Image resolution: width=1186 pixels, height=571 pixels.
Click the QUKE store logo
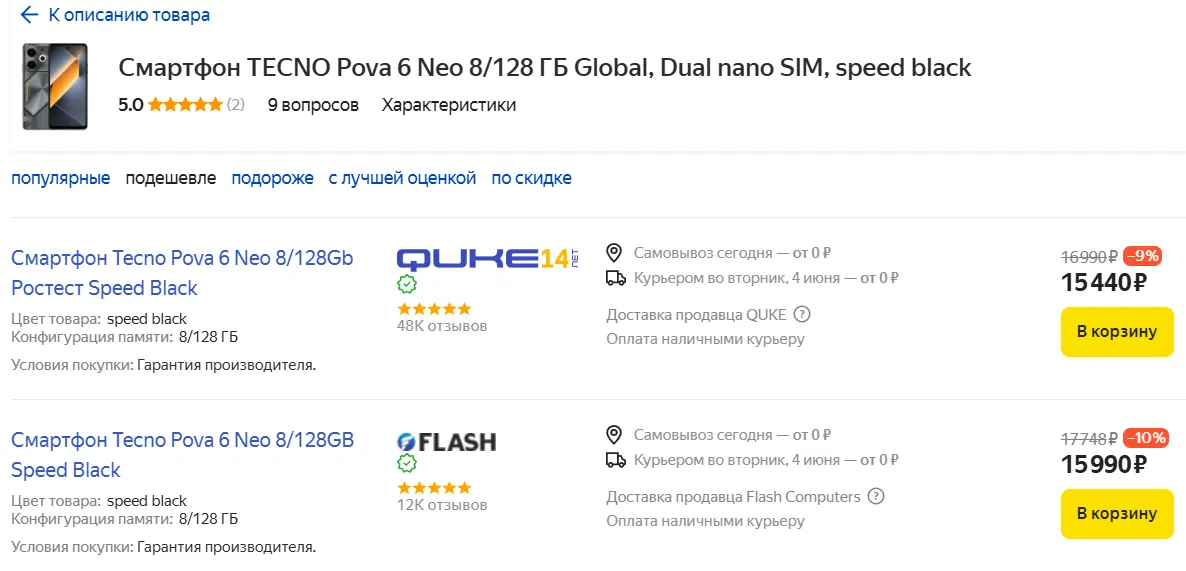pos(487,258)
